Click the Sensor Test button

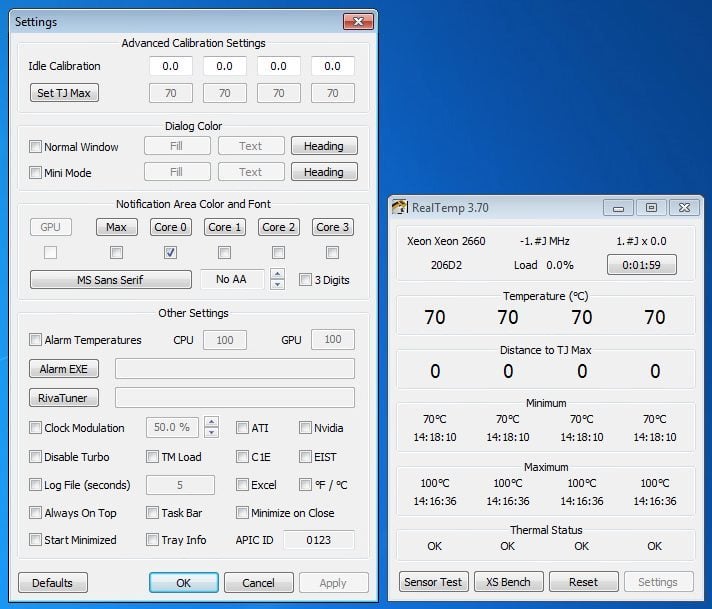point(433,582)
